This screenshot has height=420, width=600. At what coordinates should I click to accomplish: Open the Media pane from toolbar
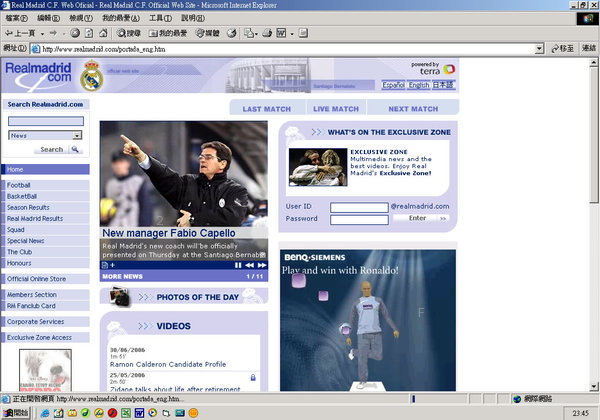point(207,33)
